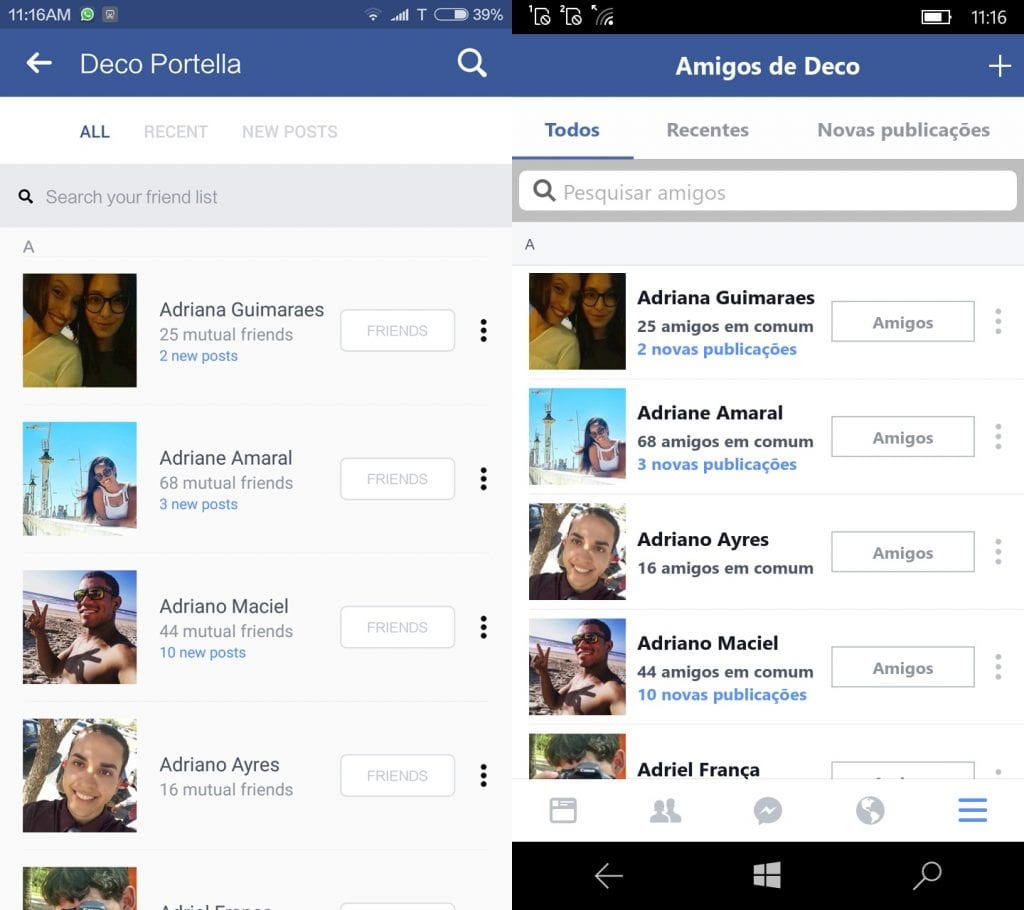Image resolution: width=1024 pixels, height=910 pixels.
Task: Tap the back arrow beside Deco Portella
Action: (x=39, y=63)
